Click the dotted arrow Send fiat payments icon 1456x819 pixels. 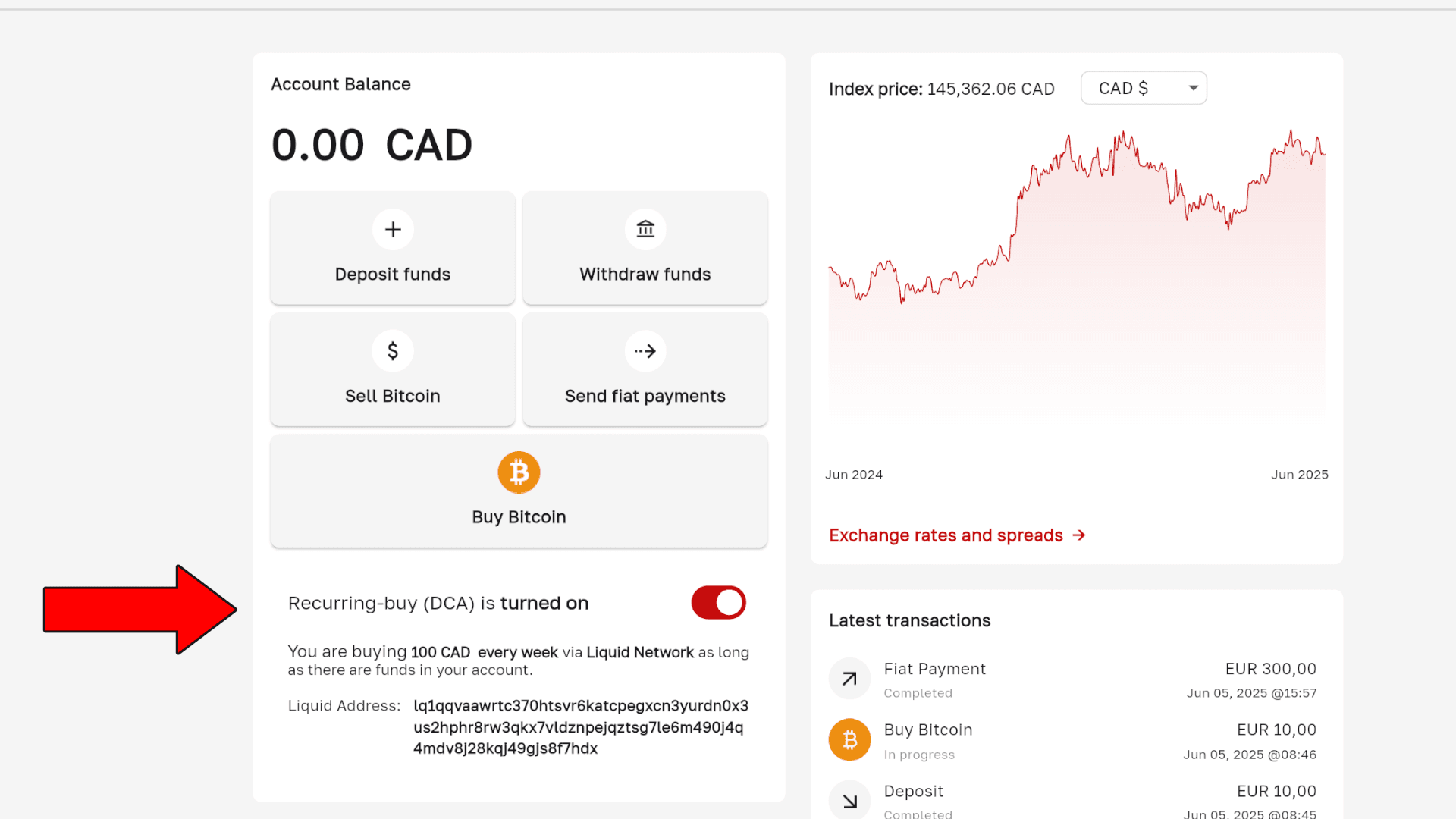[645, 350]
